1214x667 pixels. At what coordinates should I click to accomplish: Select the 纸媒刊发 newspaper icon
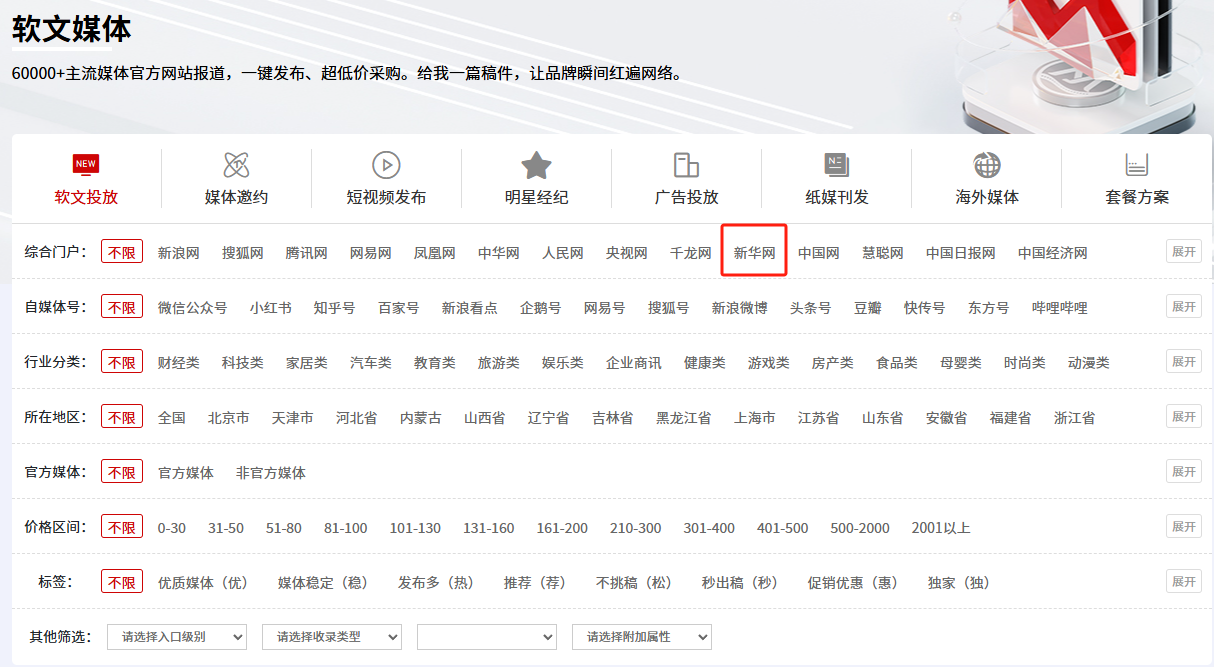point(836,165)
